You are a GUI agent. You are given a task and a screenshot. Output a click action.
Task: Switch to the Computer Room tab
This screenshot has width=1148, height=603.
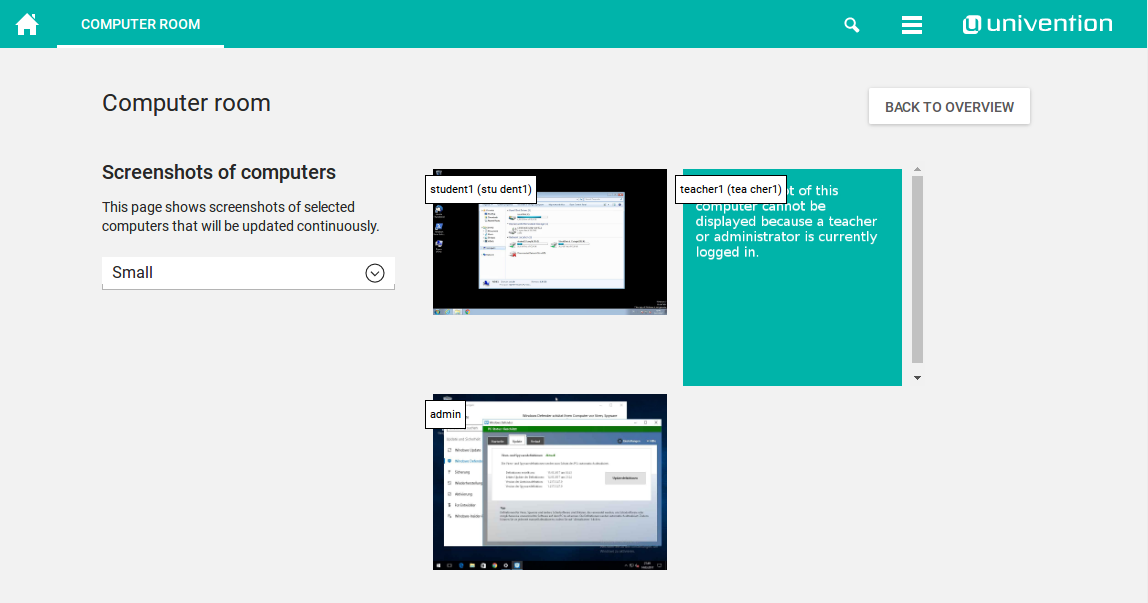click(140, 24)
